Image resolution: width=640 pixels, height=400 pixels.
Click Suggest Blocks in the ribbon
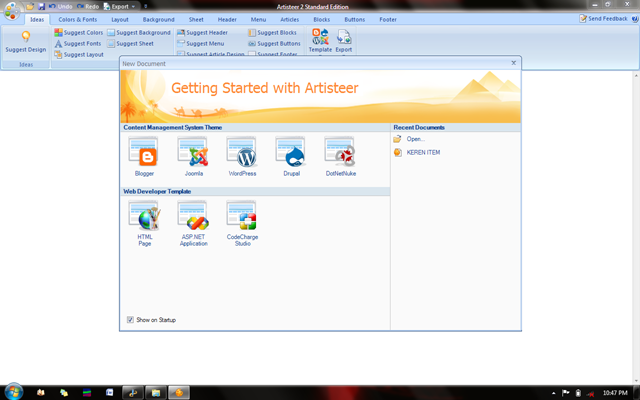[272, 33]
